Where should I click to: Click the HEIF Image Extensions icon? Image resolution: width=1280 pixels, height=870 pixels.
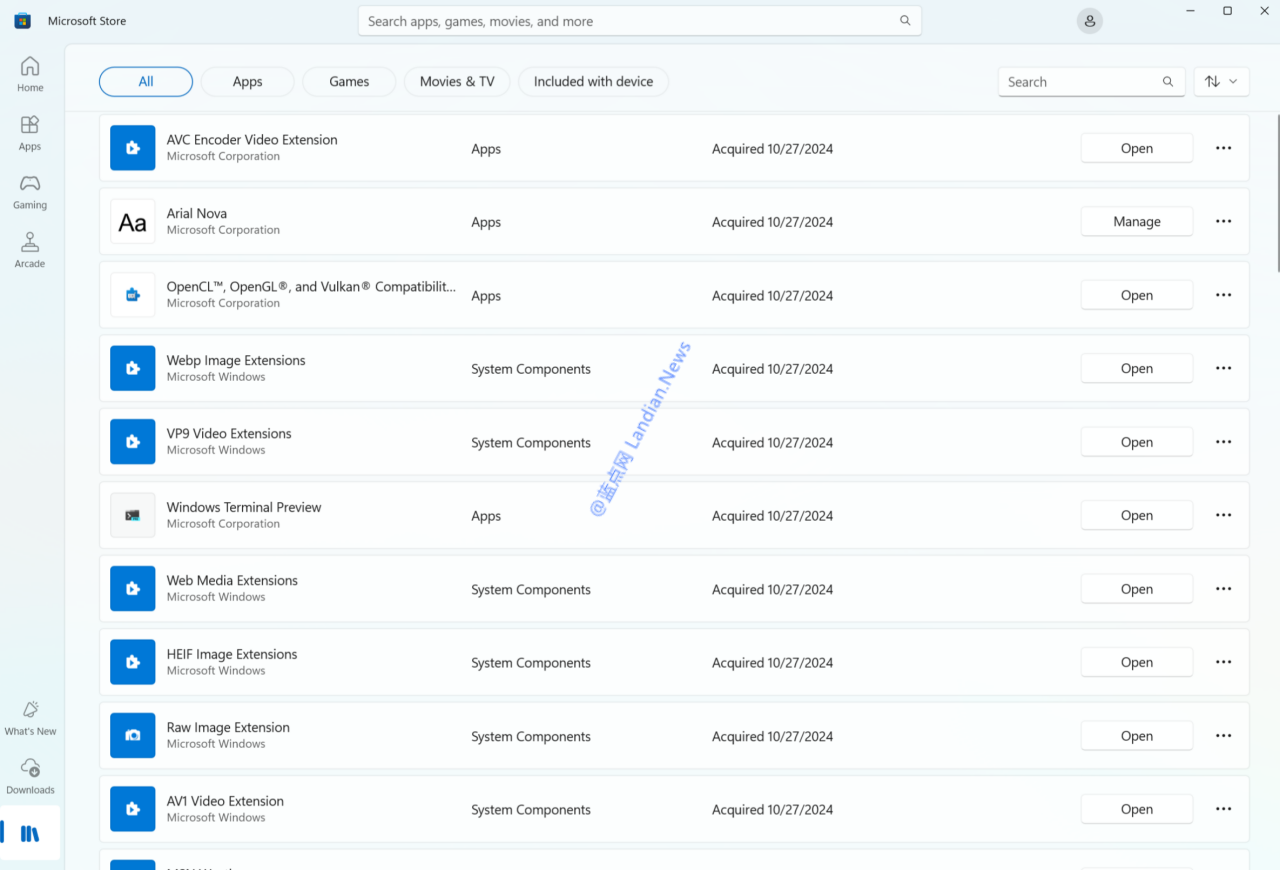(x=133, y=662)
